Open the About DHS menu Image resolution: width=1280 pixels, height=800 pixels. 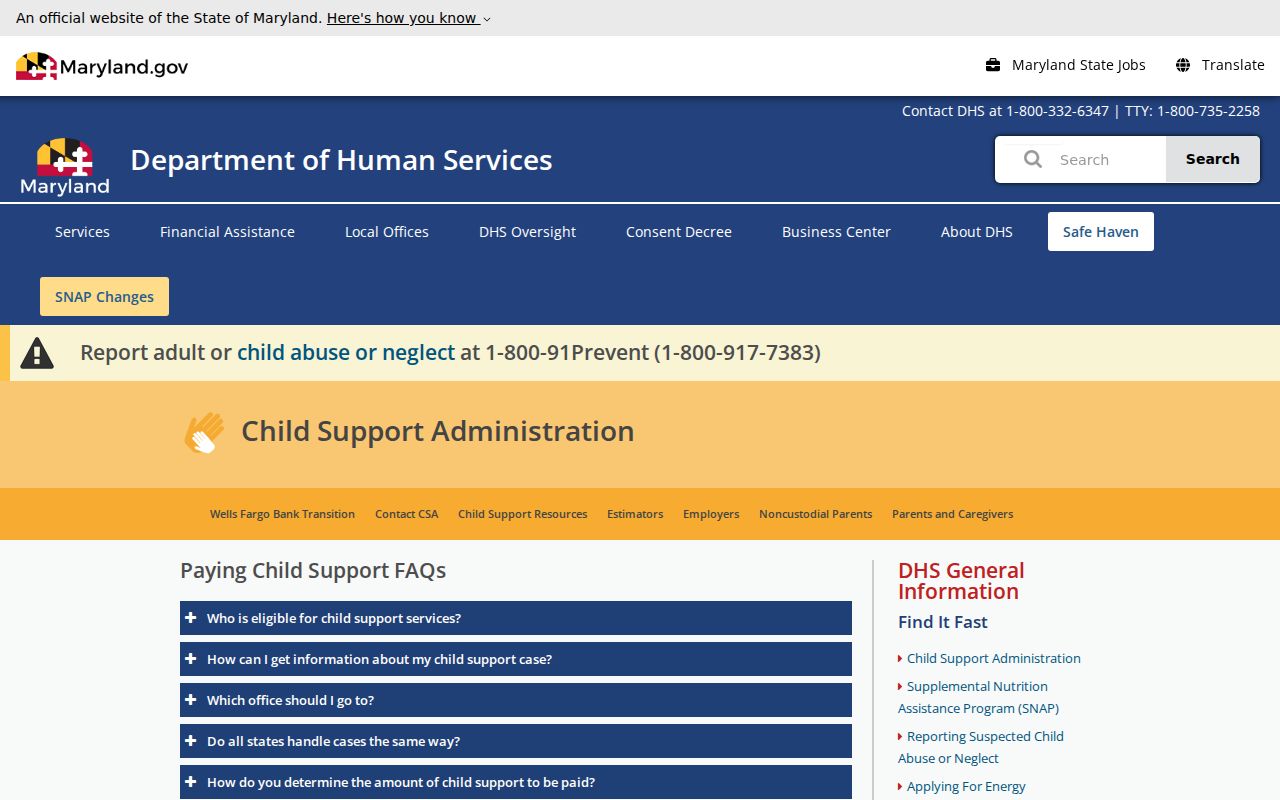click(x=977, y=232)
